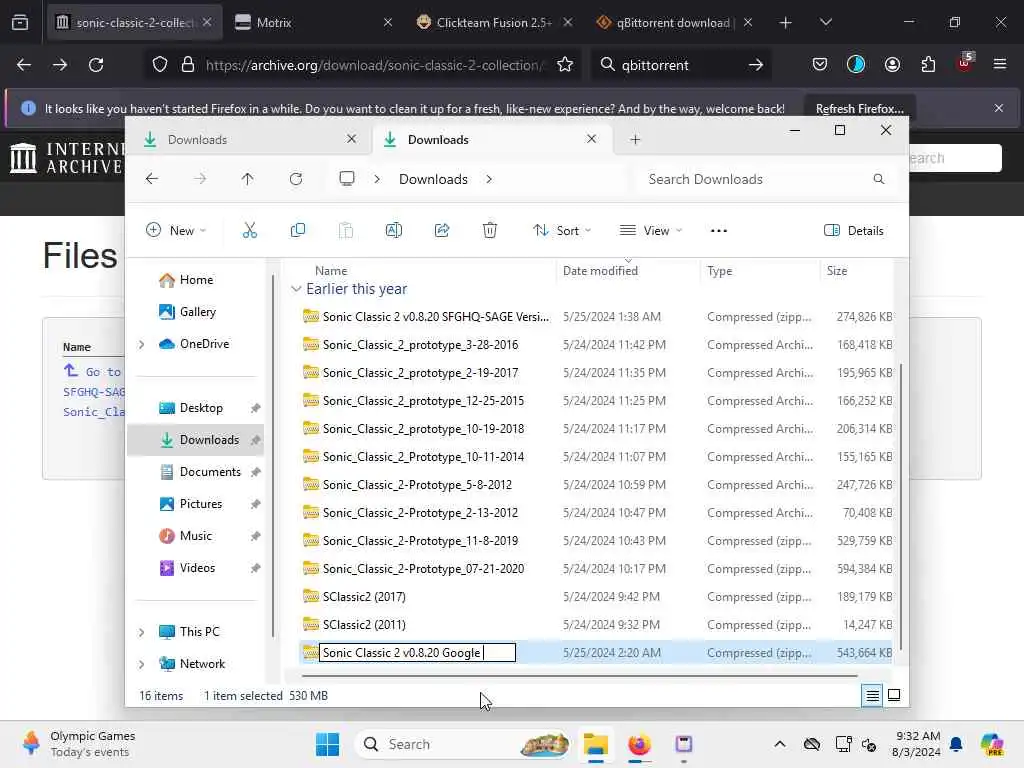
Task: Open File Explorer taskbar icon
Action: pyautogui.click(x=596, y=744)
